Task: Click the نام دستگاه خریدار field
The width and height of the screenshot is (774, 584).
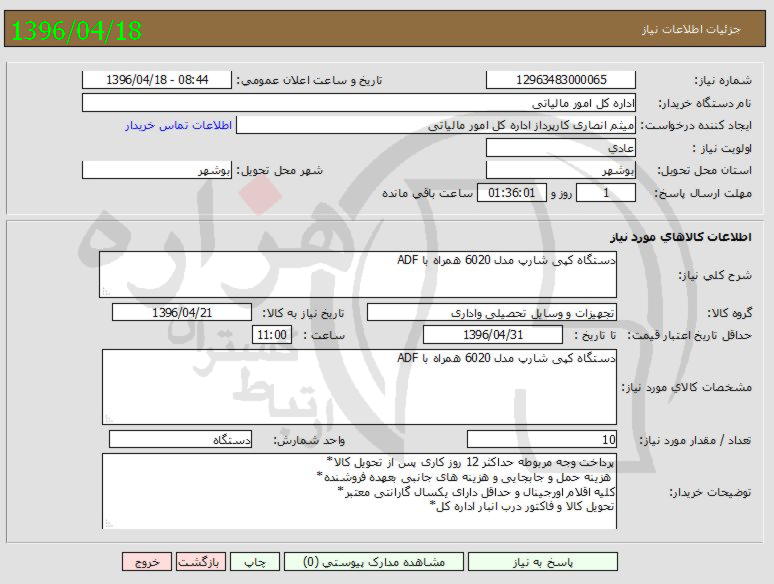Action: (358, 103)
